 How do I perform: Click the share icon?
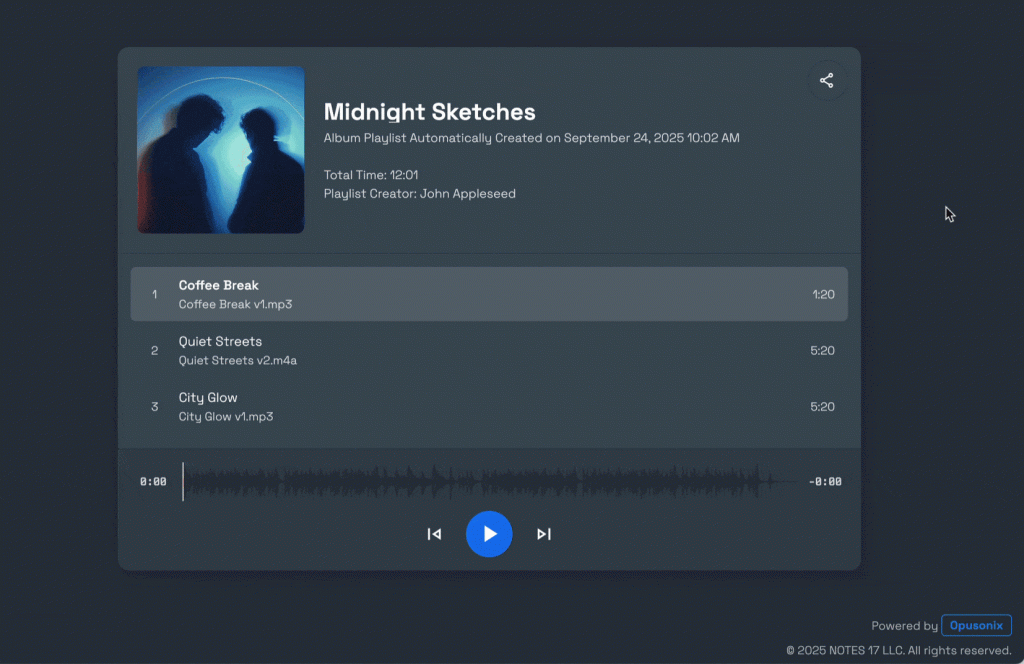click(x=826, y=81)
